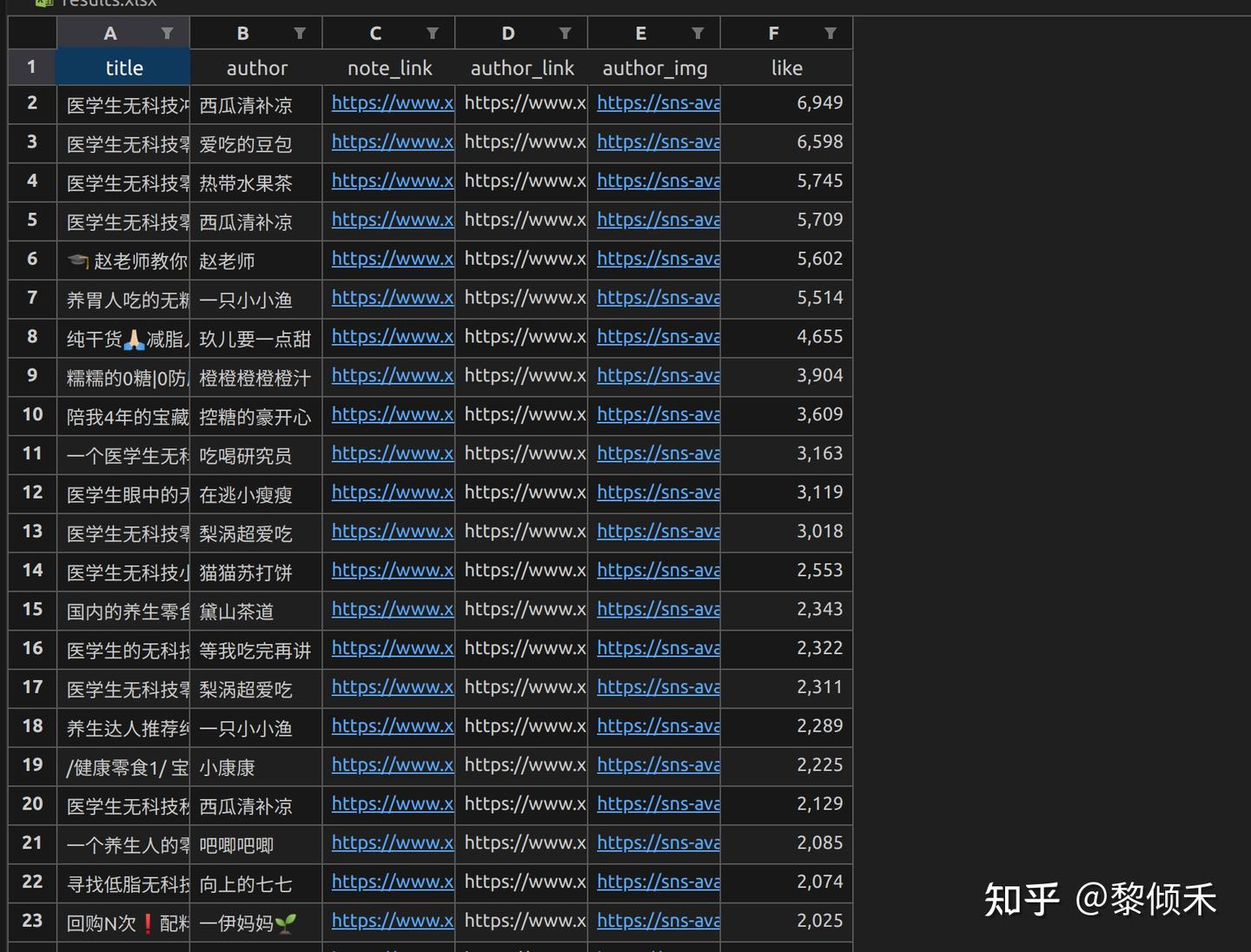Screen dimensions: 1251x952
Task: Select author cell '黛山茶道'
Action: [x=256, y=610]
